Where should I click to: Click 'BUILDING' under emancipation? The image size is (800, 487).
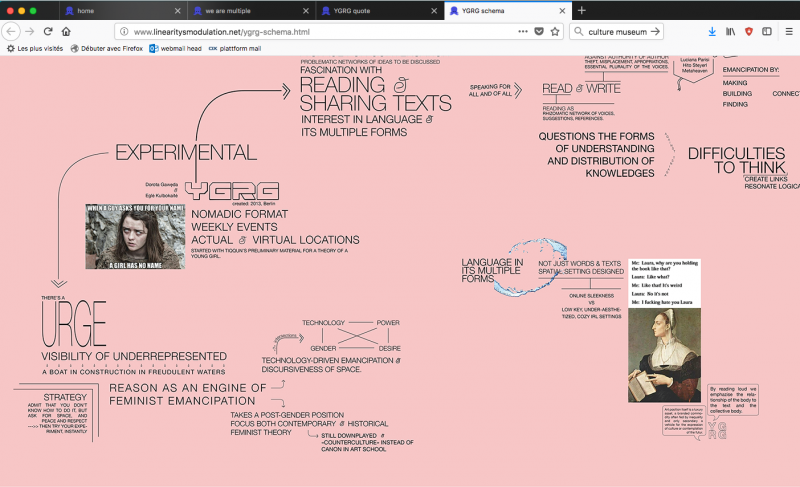737,93
